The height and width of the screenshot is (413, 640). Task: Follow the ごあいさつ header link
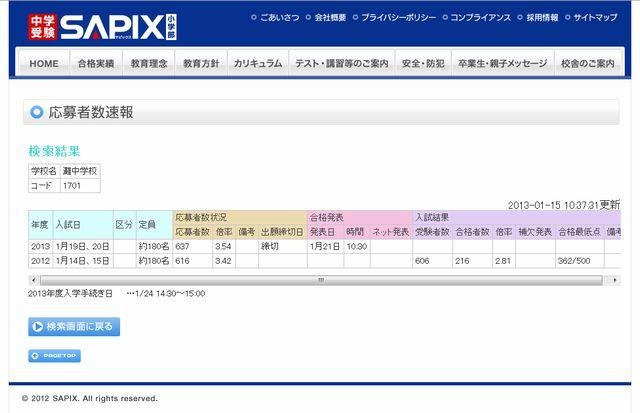[x=280, y=17]
